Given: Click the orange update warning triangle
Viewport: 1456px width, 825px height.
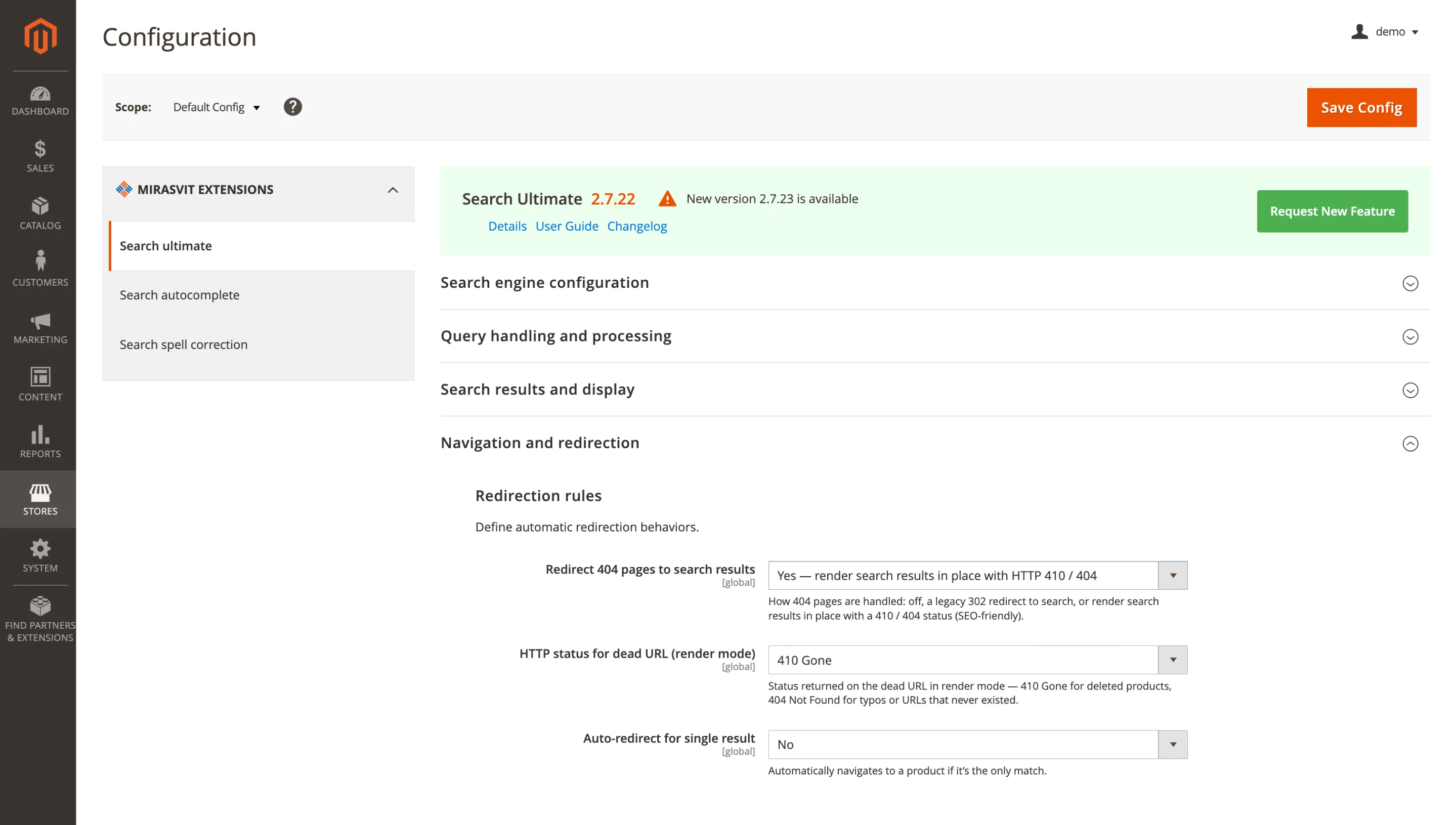Looking at the screenshot, I should coord(667,199).
